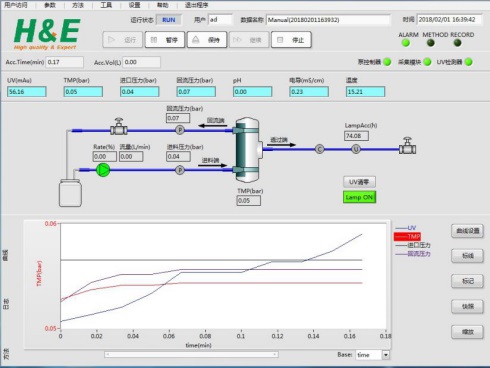
Task: Open the Base time dropdown arrow
Action: pos(386,355)
